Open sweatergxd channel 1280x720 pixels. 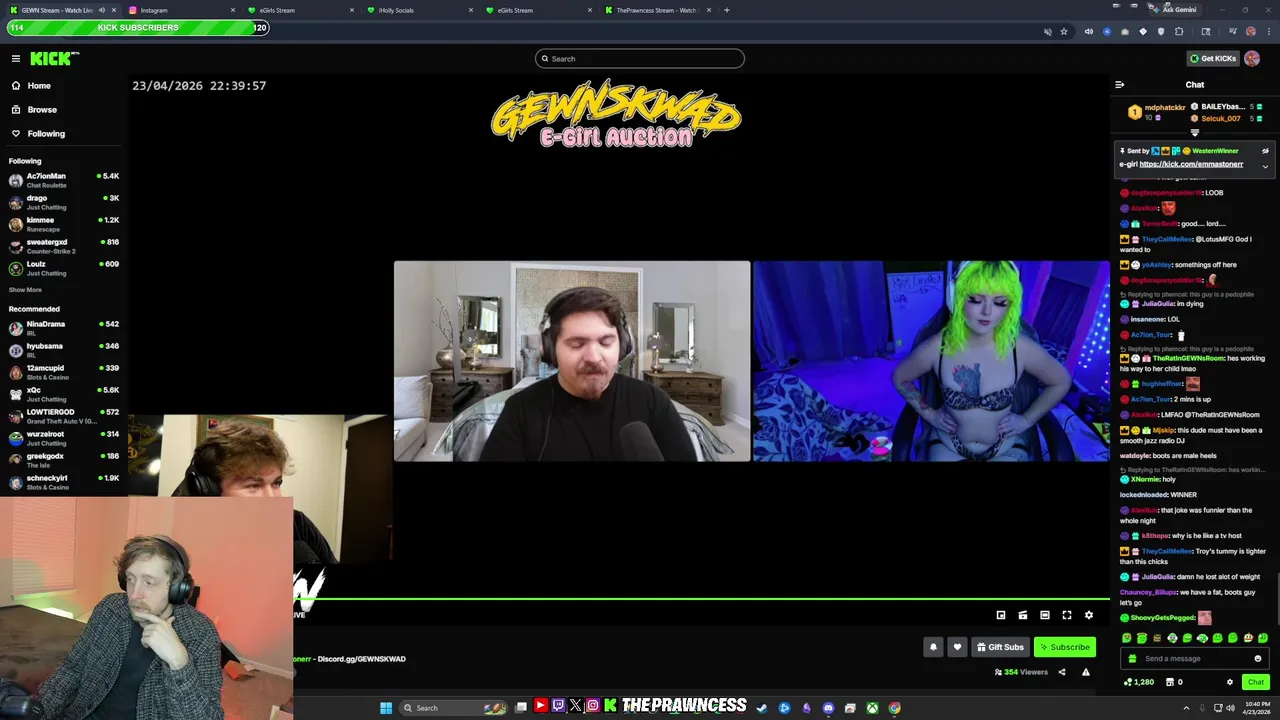click(64, 246)
